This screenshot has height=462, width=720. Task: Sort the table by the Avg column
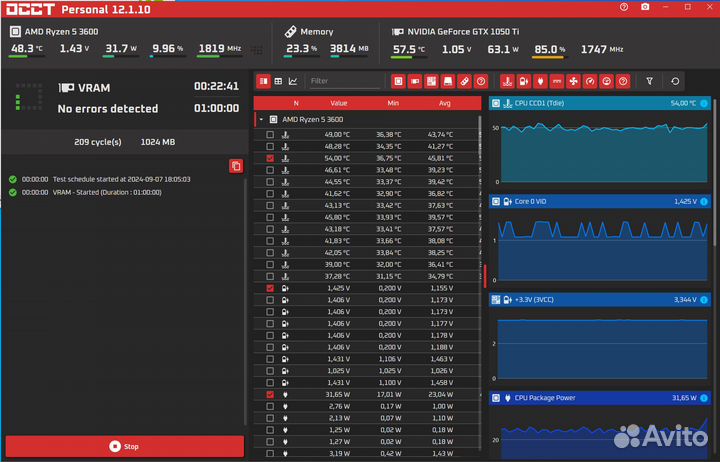[444, 103]
